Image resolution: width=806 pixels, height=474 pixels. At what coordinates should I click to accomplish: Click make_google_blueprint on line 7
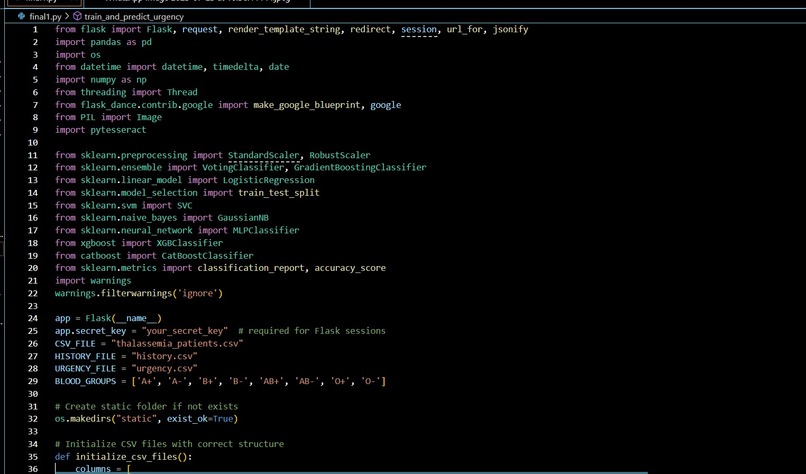point(306,105)
